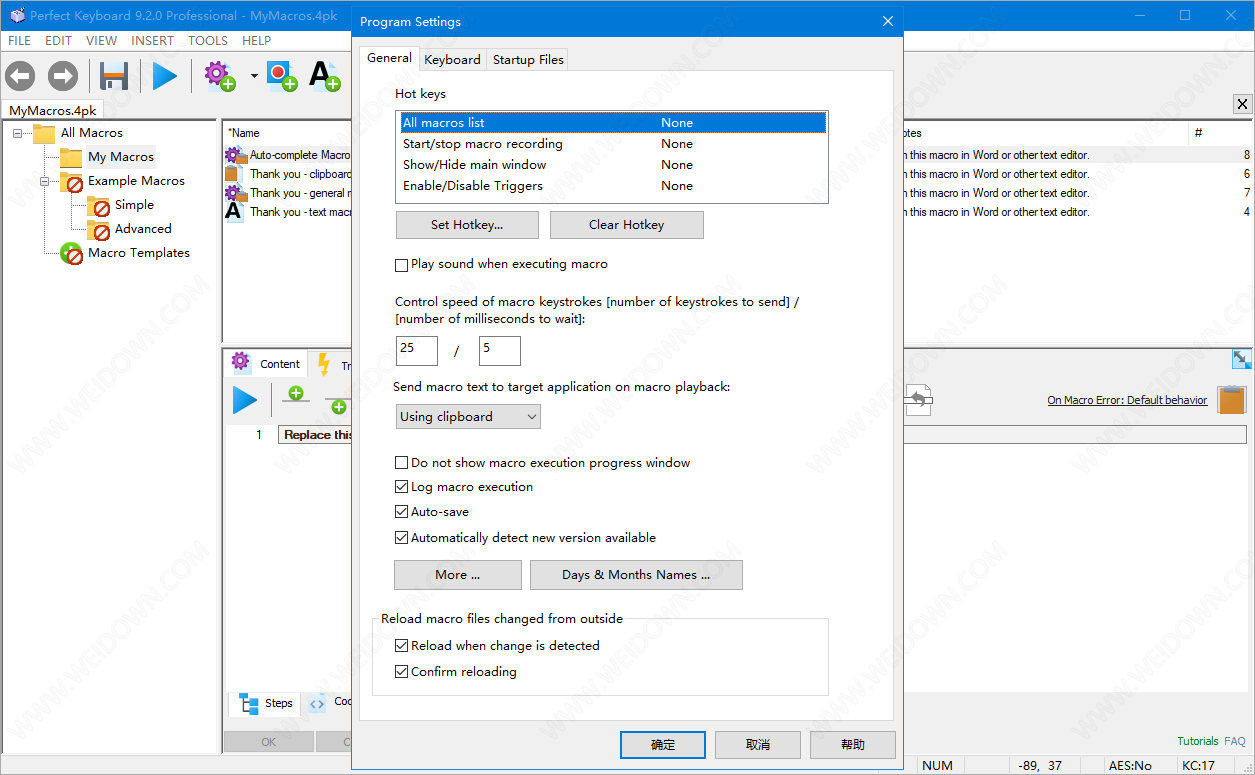Enable Play sound when executing macro
This screenshot has width=1255, height=775.
(x=402, y=265)
